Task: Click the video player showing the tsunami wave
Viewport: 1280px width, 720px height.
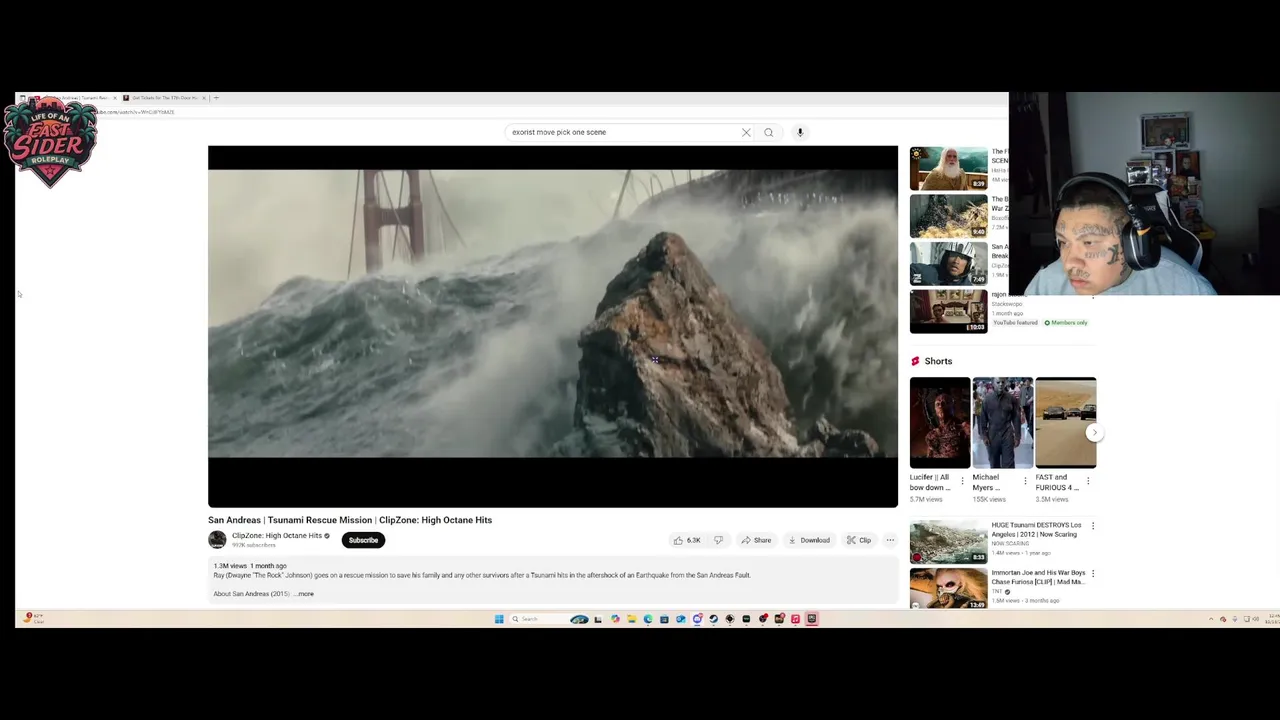Action: pyautogui.click(x=553, y=326)
